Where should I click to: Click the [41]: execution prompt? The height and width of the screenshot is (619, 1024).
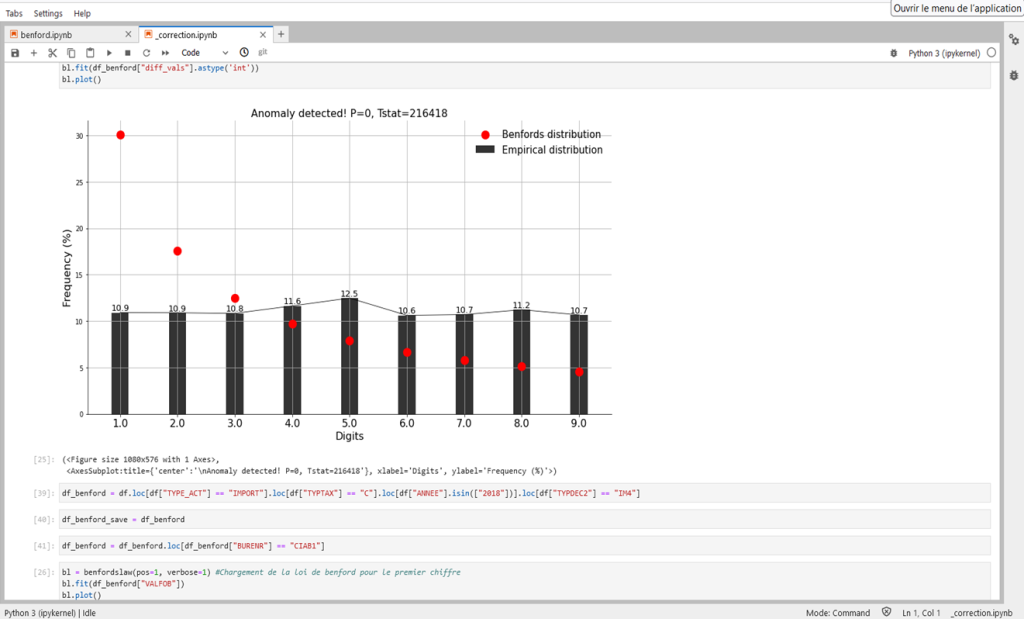44,545
